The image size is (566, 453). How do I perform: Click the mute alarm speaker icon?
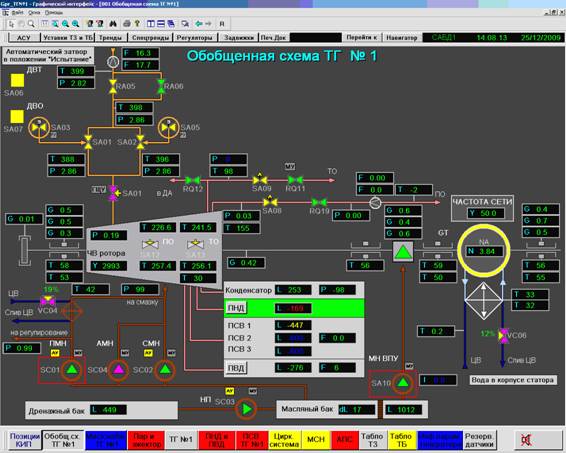[x=526, y=440]
